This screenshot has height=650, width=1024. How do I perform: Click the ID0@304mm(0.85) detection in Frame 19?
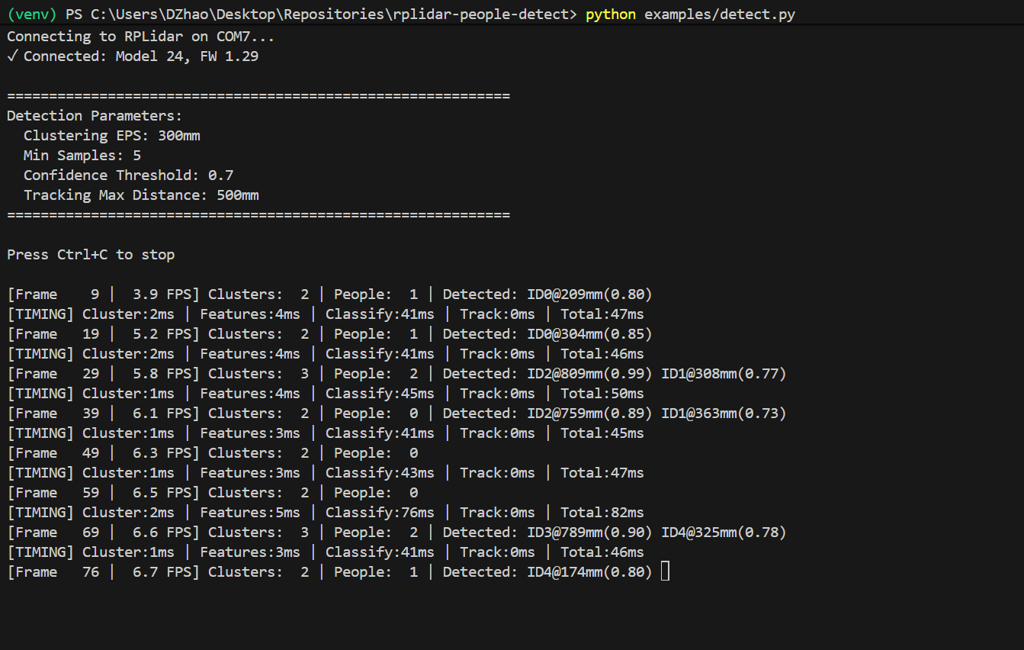590,334
